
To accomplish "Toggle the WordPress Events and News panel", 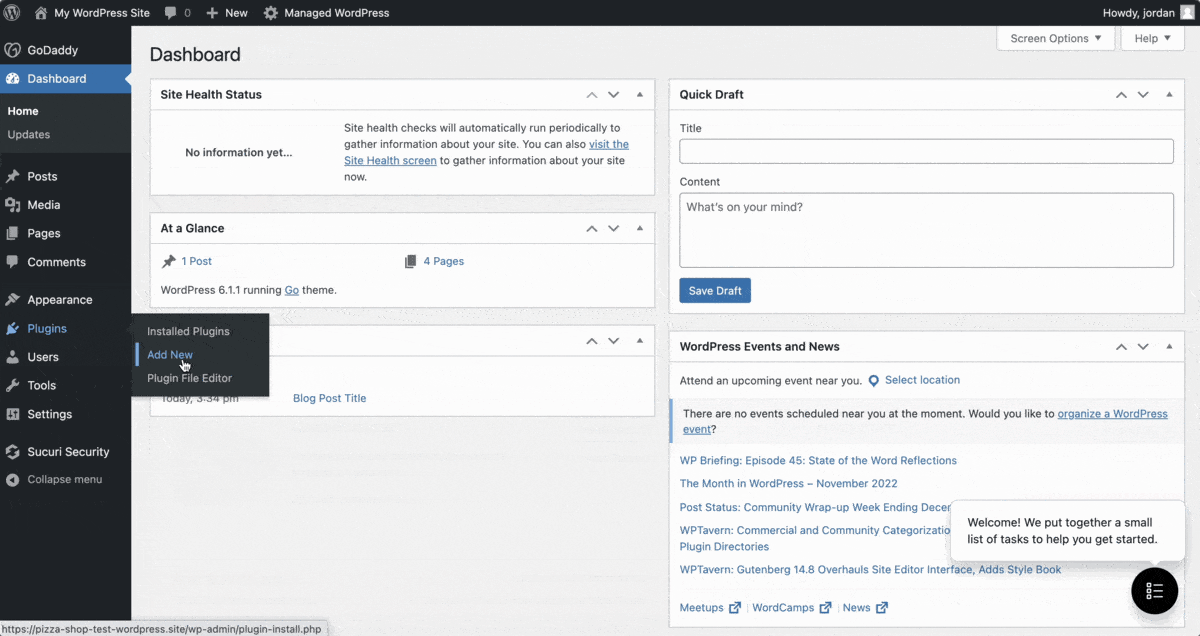I will (1169, 347).
